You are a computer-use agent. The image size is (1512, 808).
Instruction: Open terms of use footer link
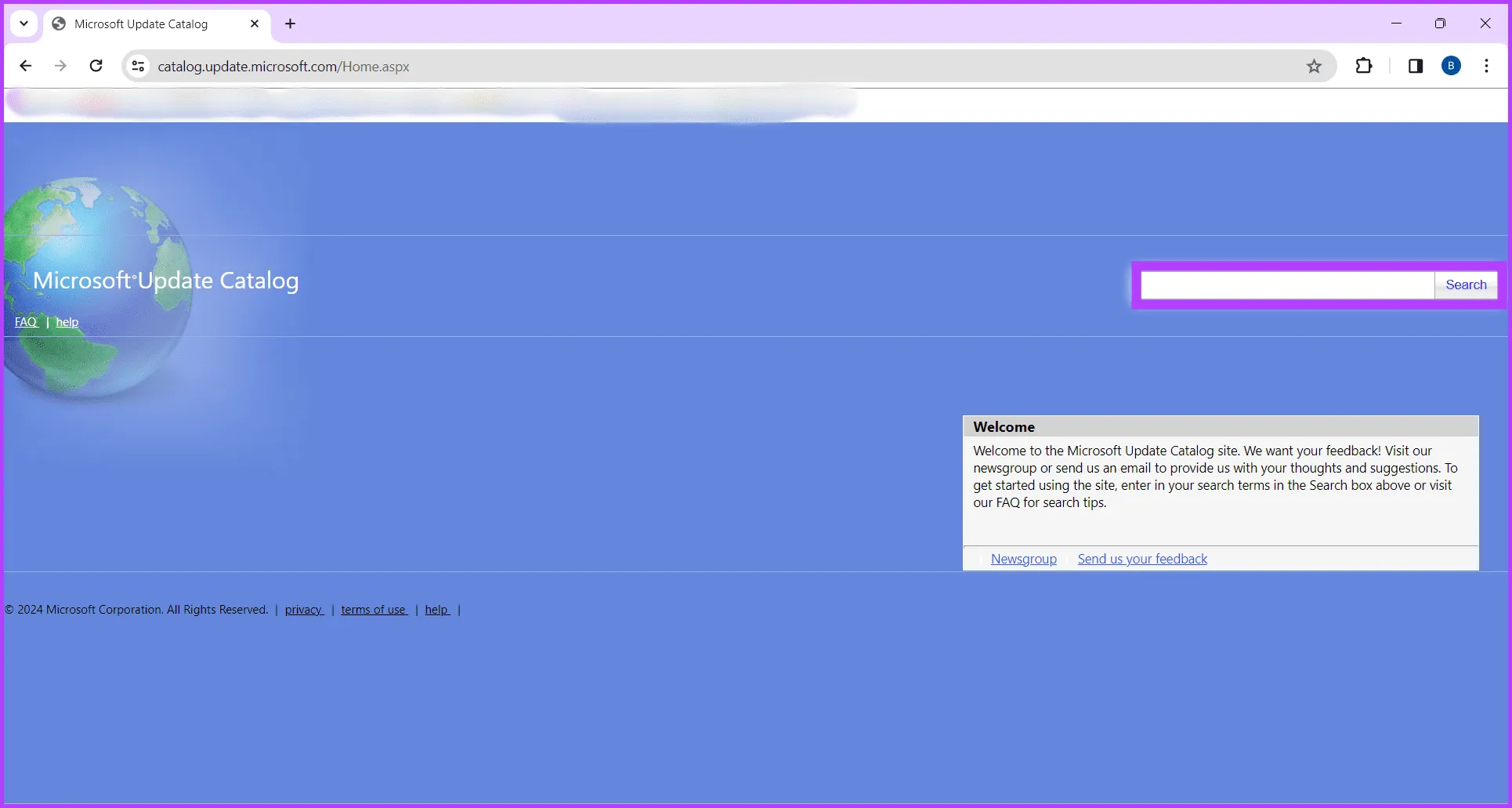point(374,610)
